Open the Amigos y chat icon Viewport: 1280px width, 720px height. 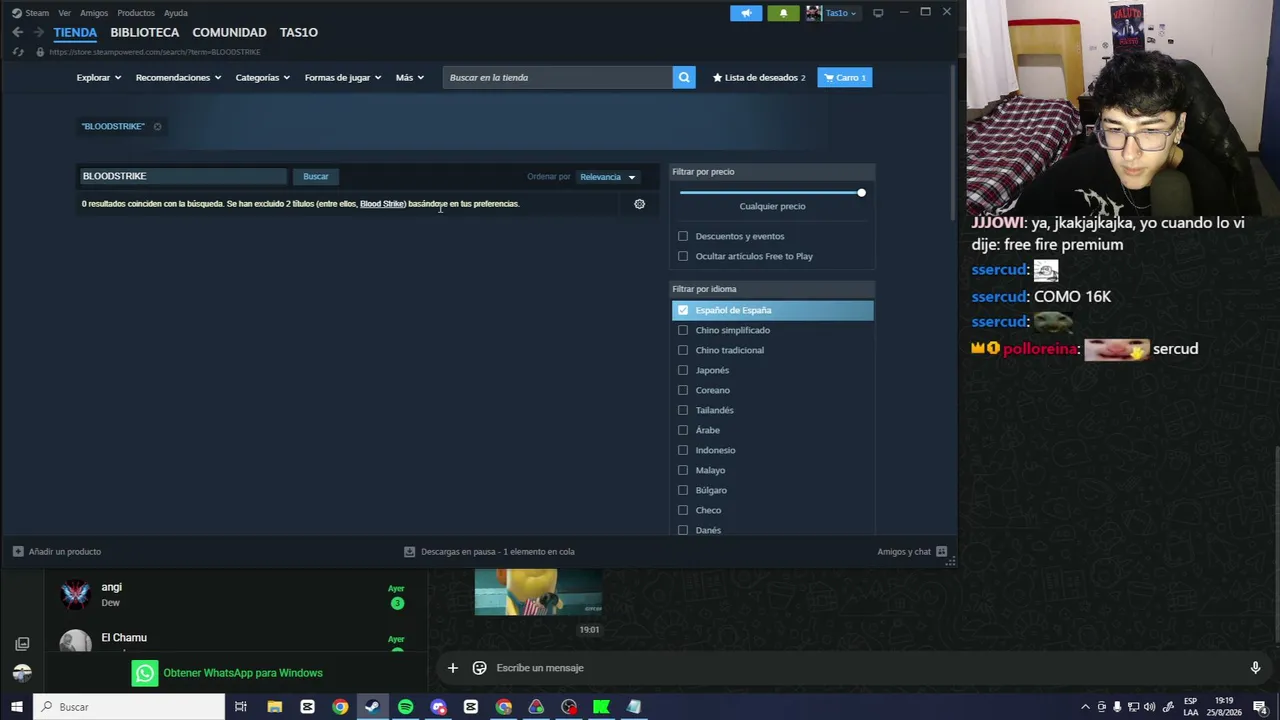point(942,551)
